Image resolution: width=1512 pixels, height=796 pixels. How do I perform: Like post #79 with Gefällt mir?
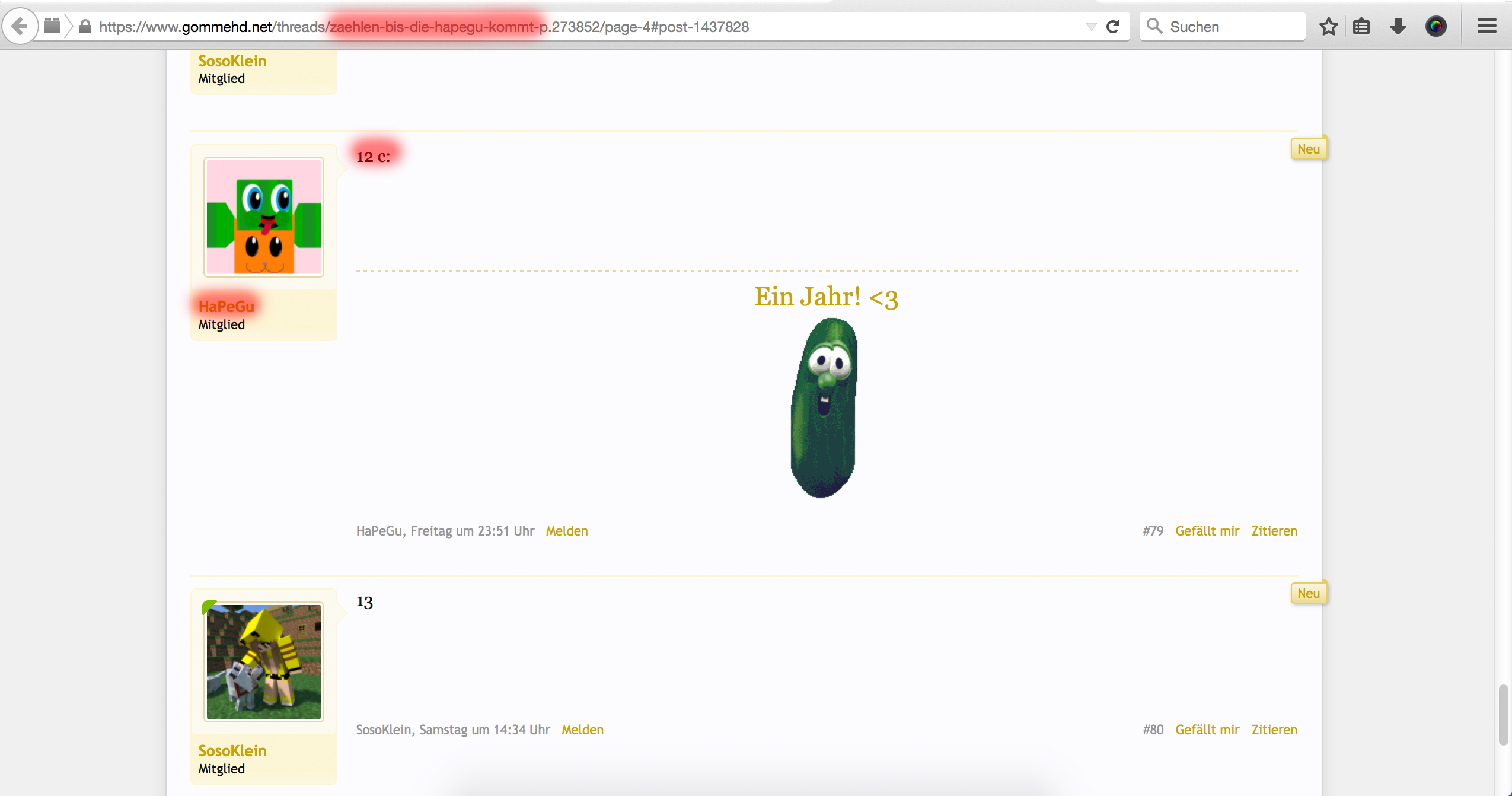(x=1207, y=531)
